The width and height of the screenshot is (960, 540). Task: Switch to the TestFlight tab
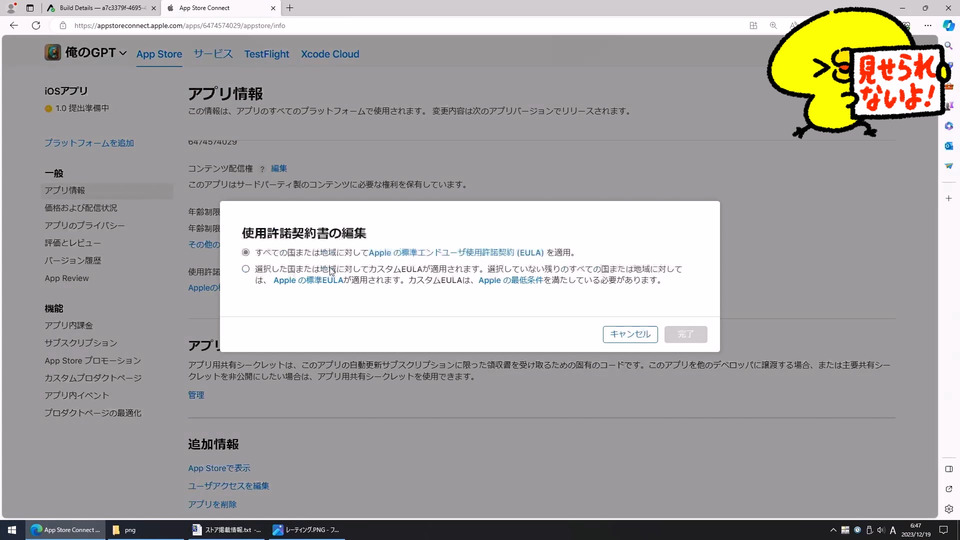coord(266,54)
